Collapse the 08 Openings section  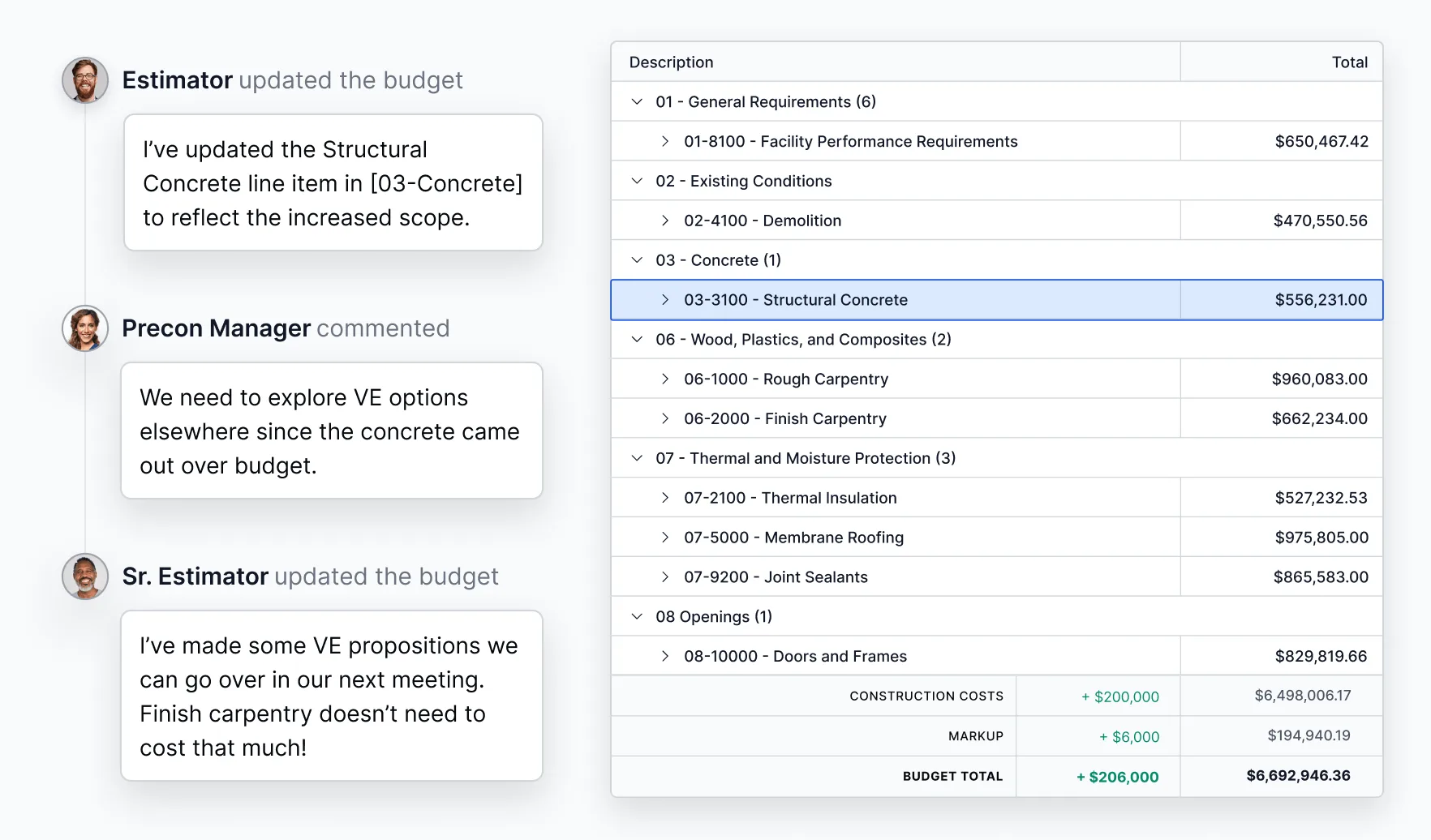[636, 616]
